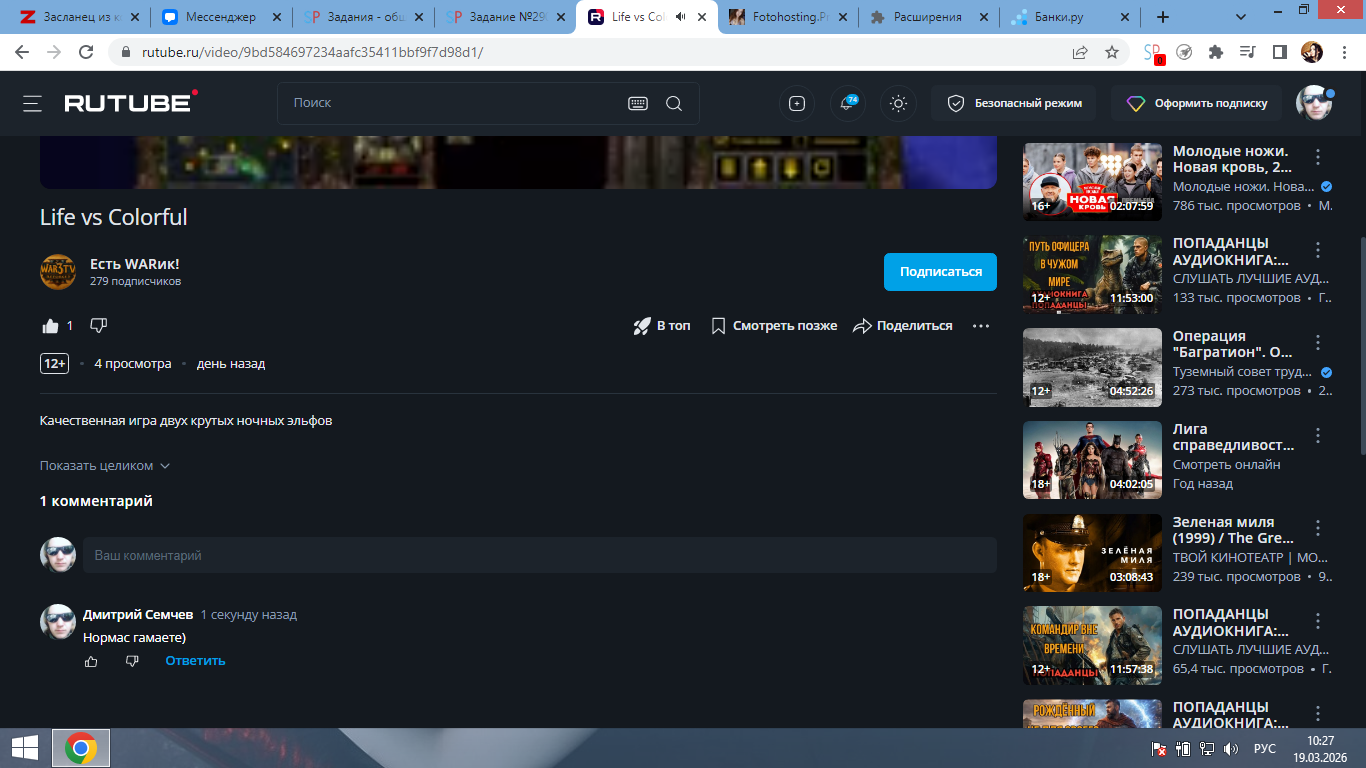Open options for Операция Багратион video
This screenshot has height=768, width=1366.
(1318, 343)
